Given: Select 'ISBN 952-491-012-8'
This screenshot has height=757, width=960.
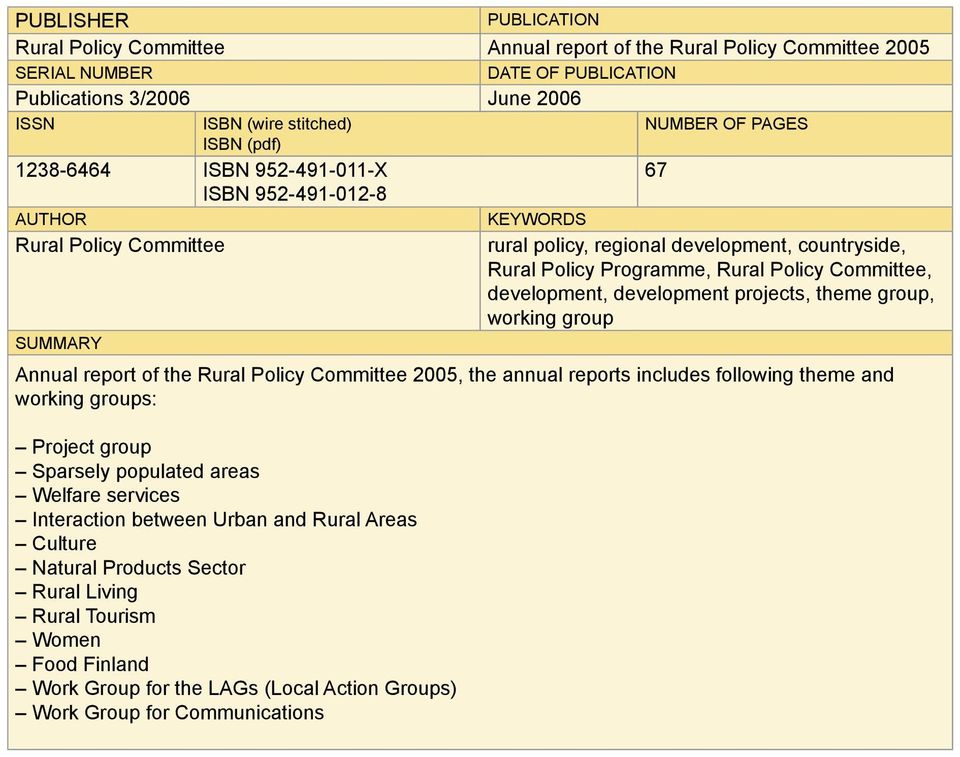Looking at the screenshot, I should click(x=294, y=194).
